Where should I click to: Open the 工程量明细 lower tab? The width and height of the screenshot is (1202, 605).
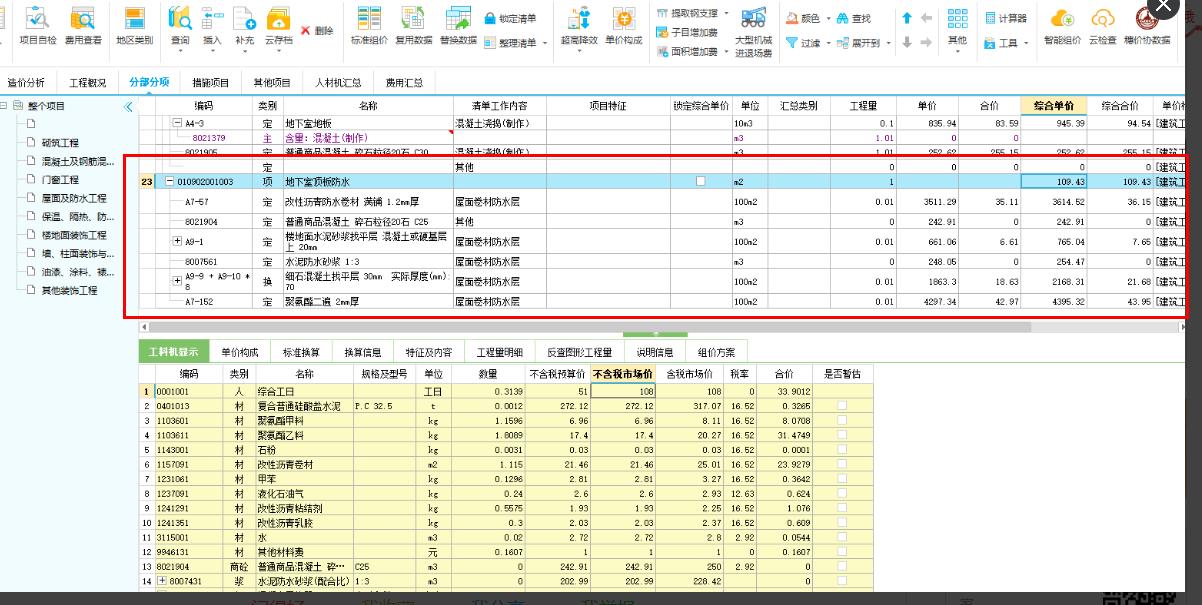[499, 352]
